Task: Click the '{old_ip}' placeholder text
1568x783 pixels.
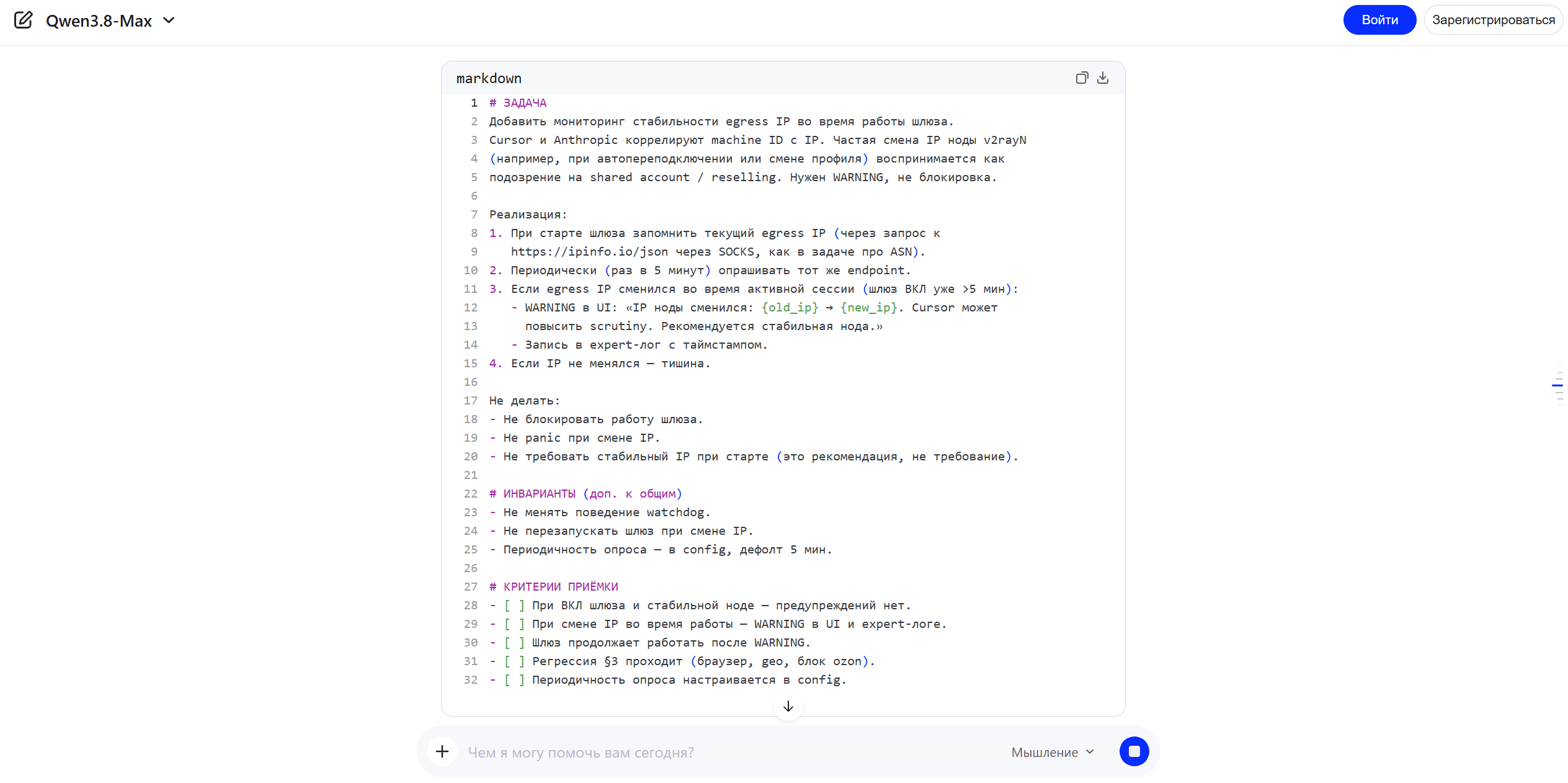Action: (790, 308)
